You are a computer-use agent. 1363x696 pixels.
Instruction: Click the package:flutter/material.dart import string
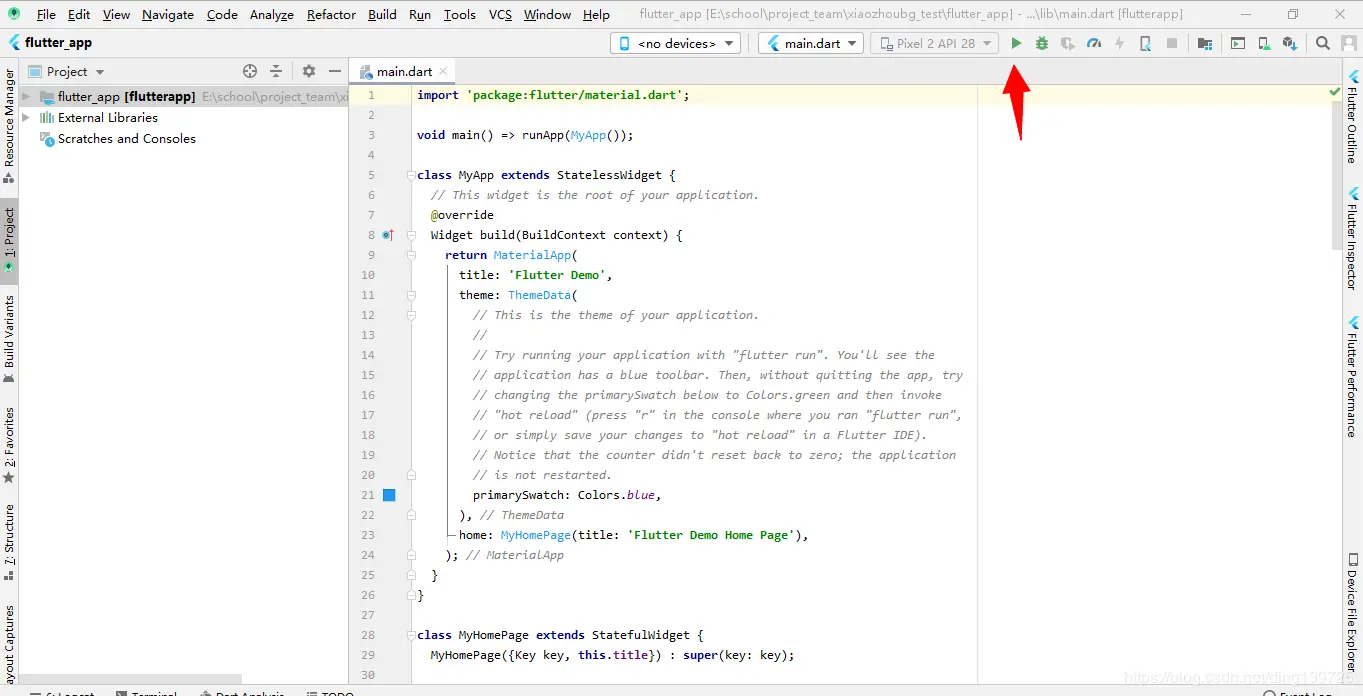[574, 95]
